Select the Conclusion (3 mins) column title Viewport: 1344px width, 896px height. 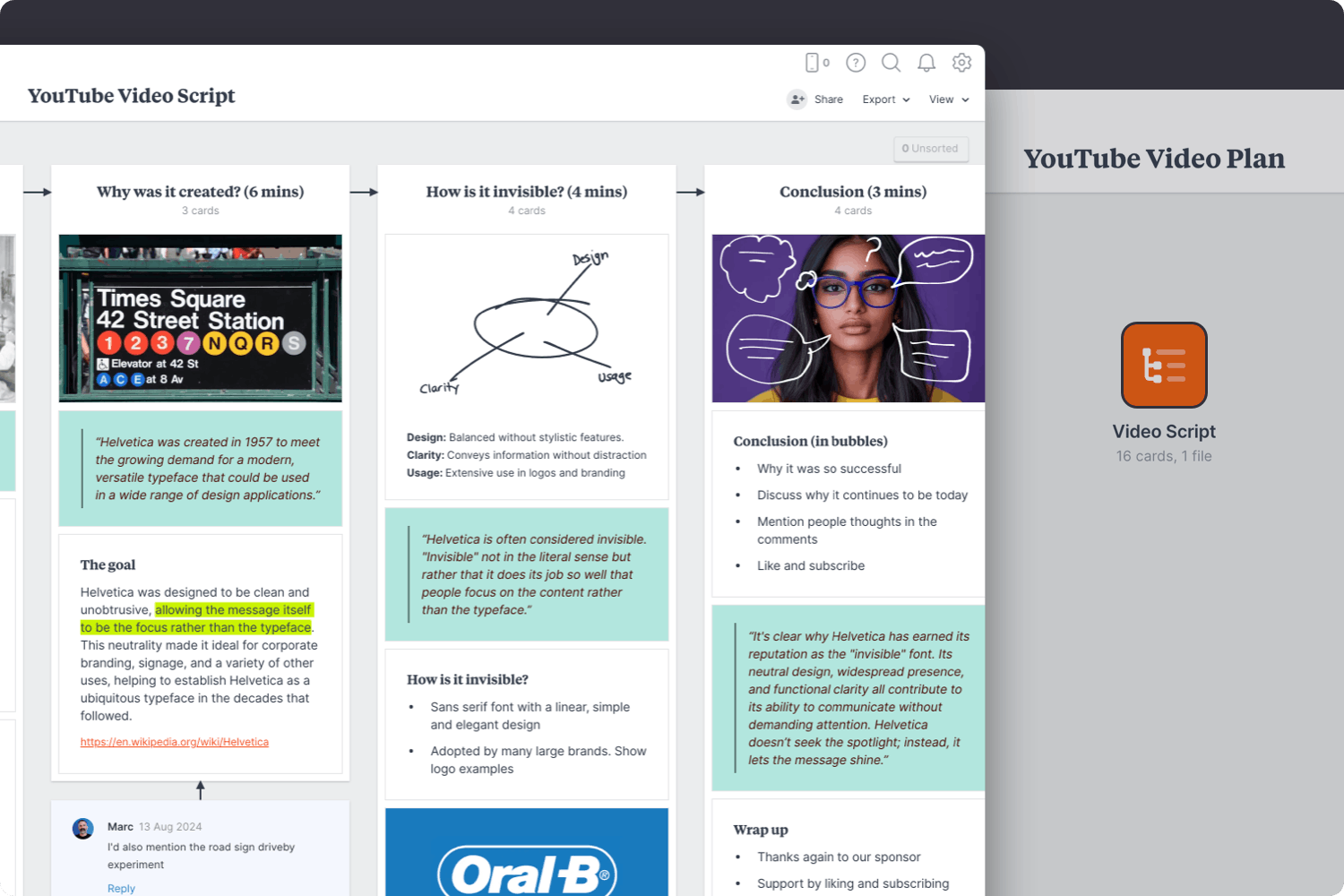click(853, 192)
